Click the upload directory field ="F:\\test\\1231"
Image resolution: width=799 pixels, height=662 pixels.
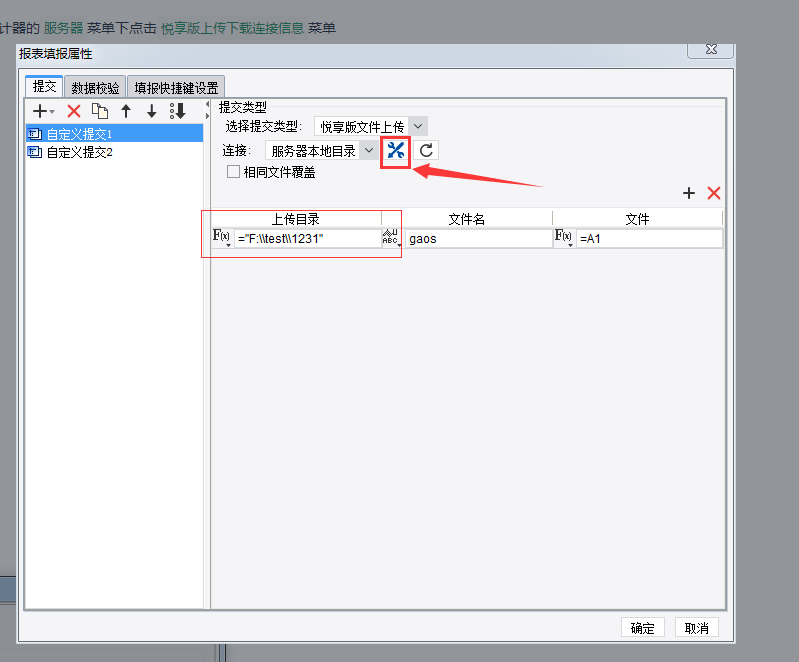(x=307, y=239)
